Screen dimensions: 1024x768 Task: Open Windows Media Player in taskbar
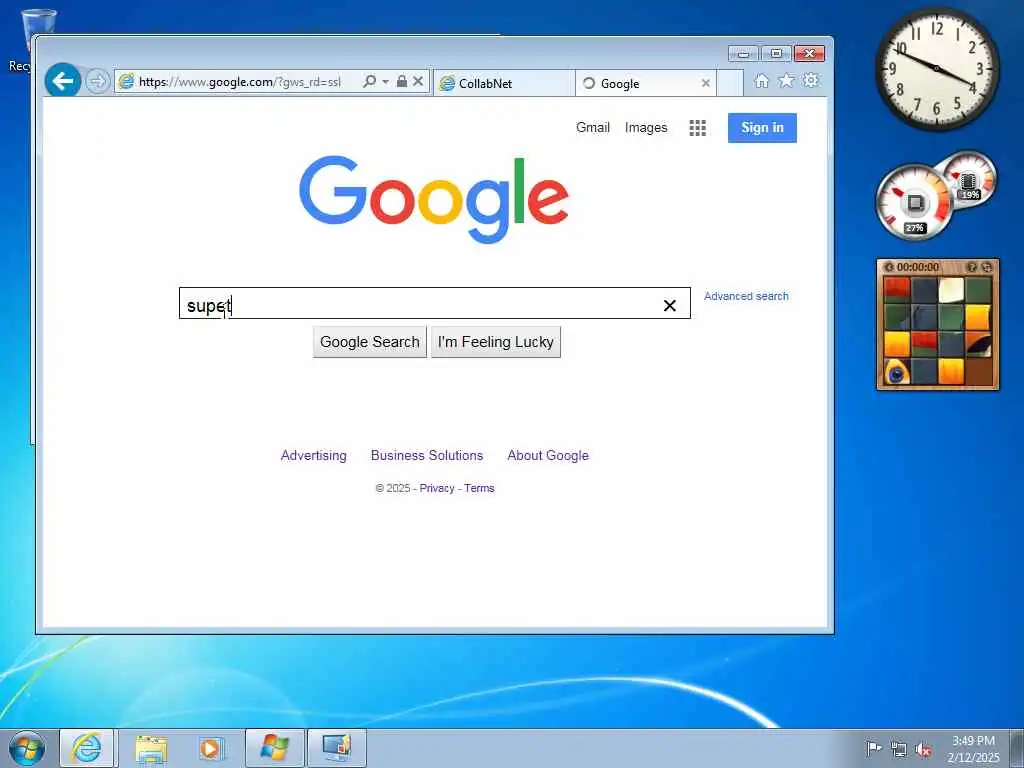click(212, 748)
